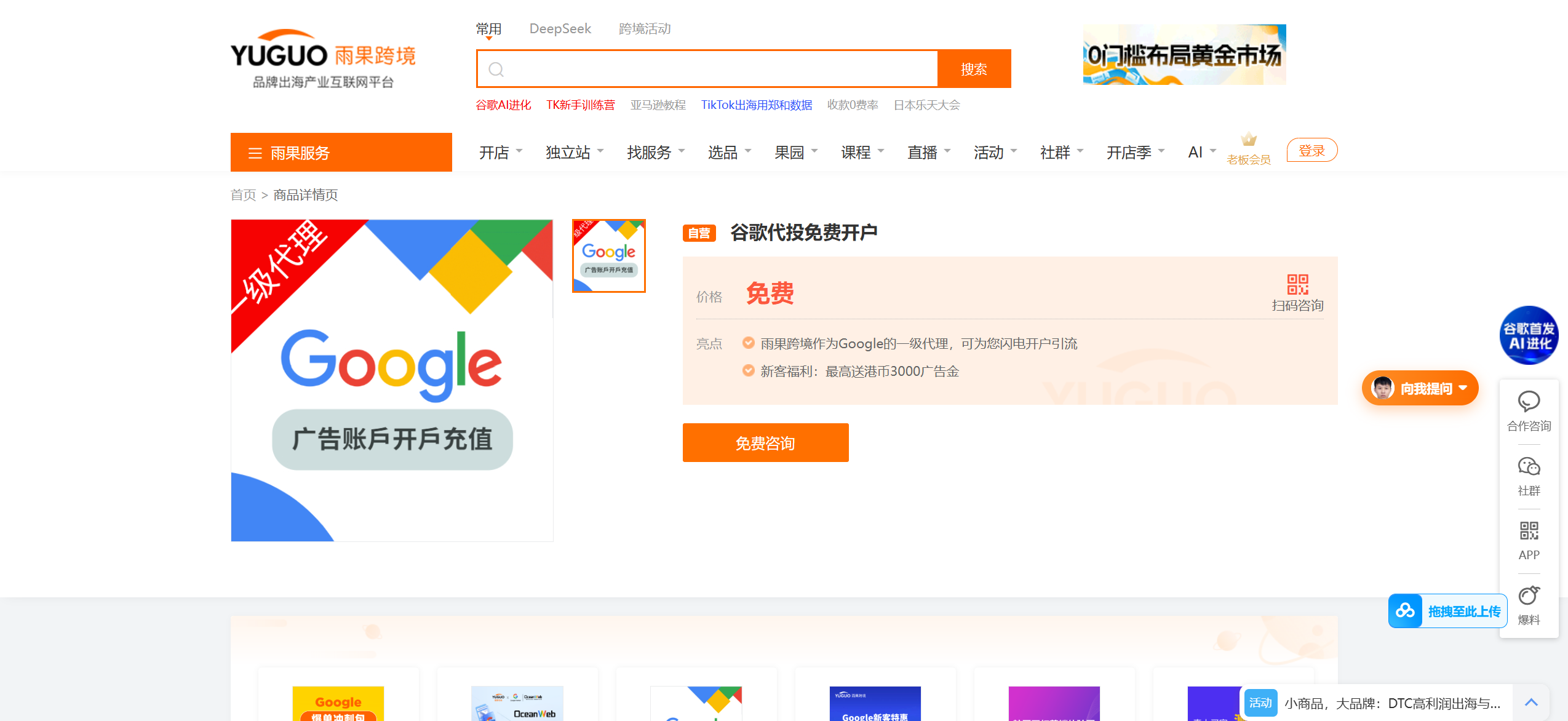Click the 登录 login button
Viewport: 1568px width, 721px height.
click(1312, 150)
